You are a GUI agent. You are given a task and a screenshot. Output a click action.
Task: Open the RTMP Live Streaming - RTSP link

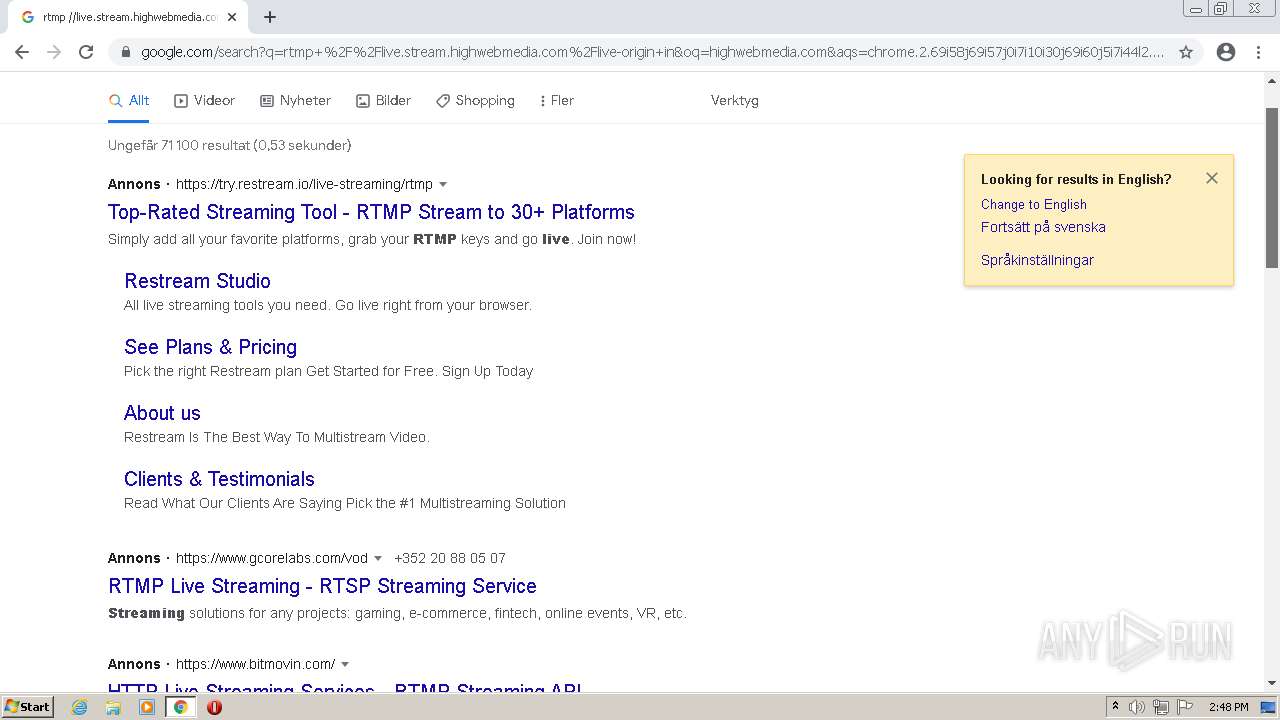tap(322, 586)
